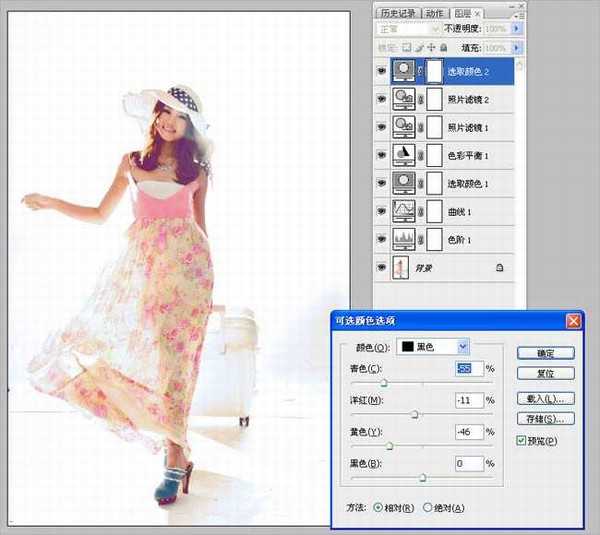Toggle the 预览 preview checkbox
The height and width of the screenshot is (535, 600).
point(521,441)
